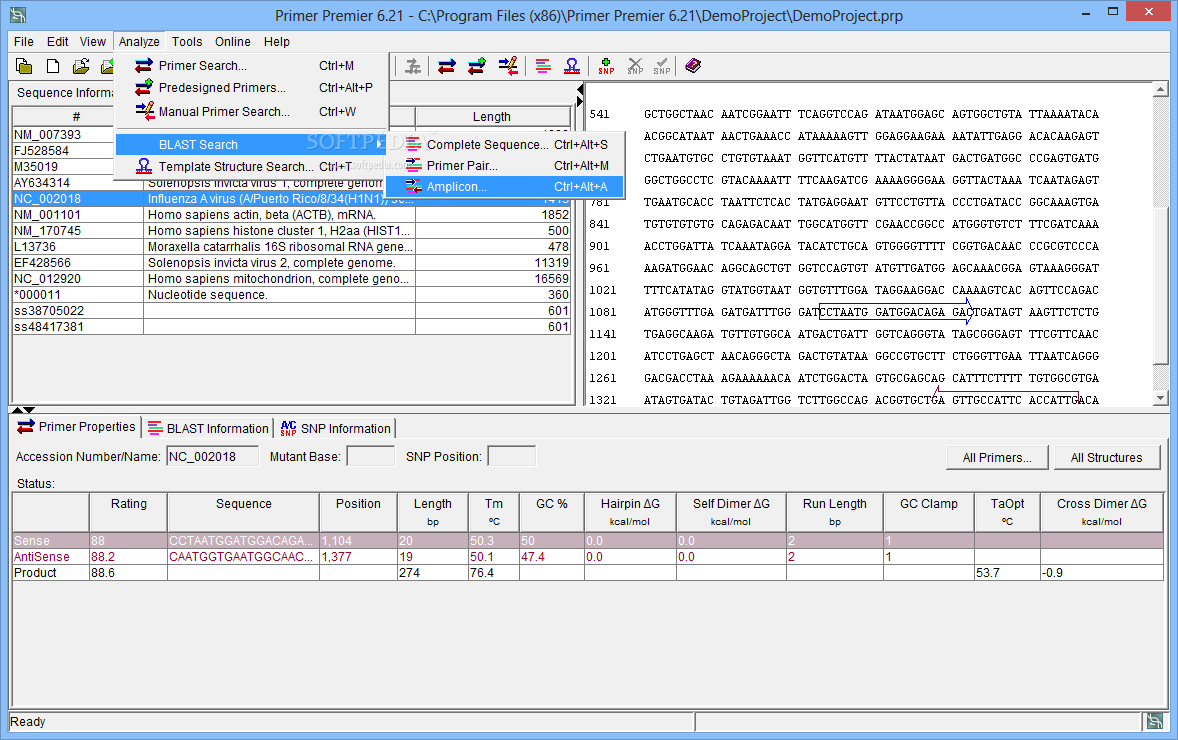Choose Primer Search from Analyze menu

pyautogui.click(x=251, y=65)
